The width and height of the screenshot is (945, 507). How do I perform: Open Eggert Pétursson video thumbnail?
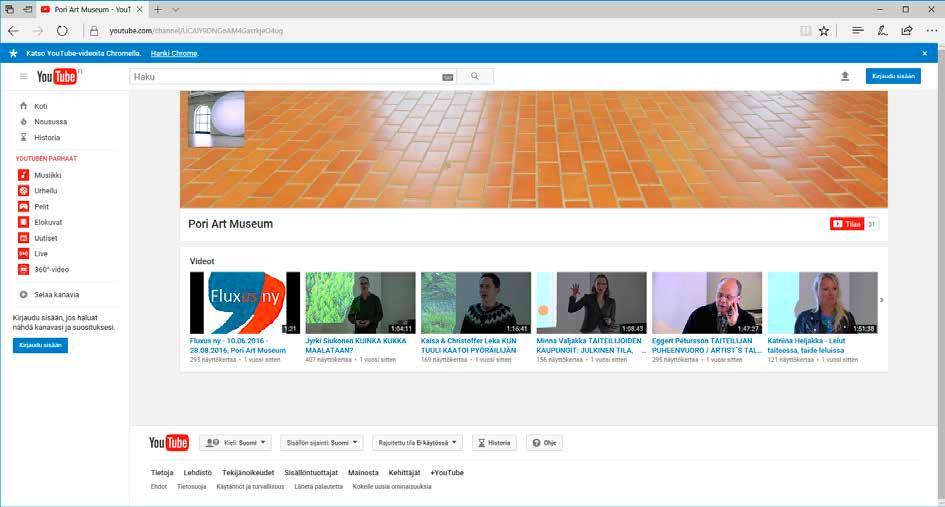coord(707,303)
